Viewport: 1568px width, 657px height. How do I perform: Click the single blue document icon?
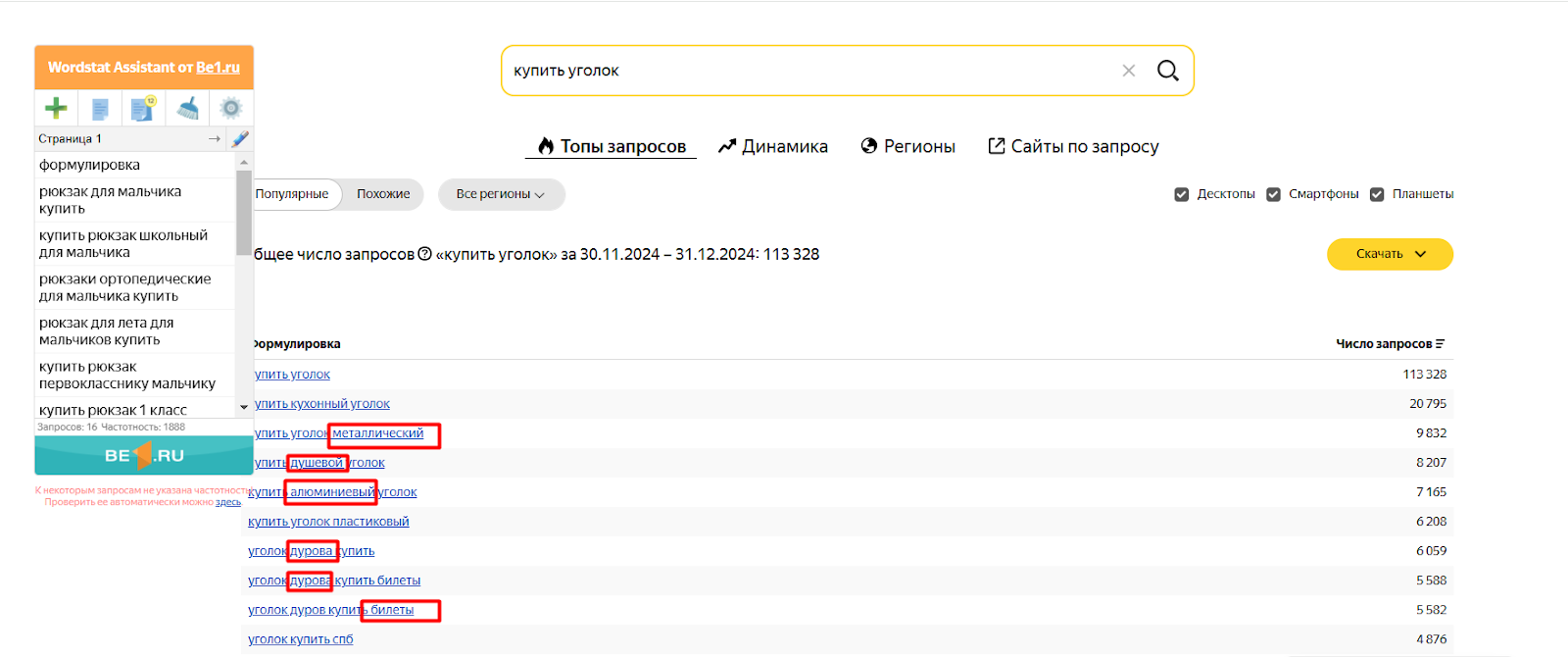pyautogui.click(x=100, y=109)
